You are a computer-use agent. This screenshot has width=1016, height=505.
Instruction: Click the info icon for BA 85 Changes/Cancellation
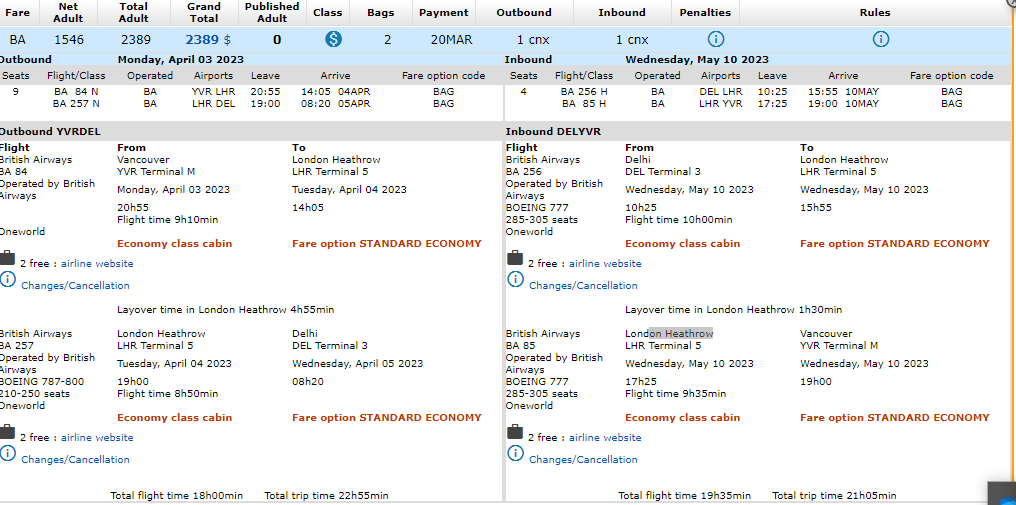515,454
